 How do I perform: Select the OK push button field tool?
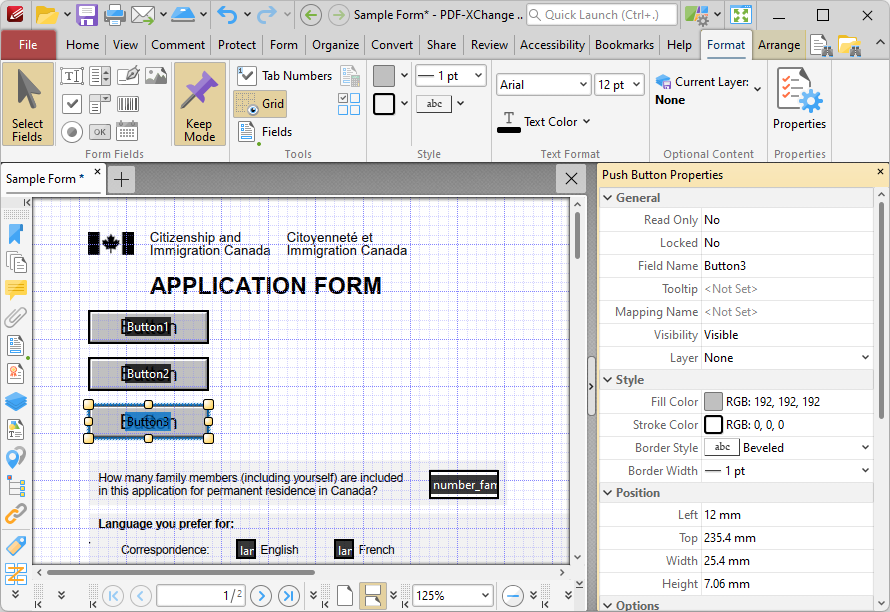point(100,132)
